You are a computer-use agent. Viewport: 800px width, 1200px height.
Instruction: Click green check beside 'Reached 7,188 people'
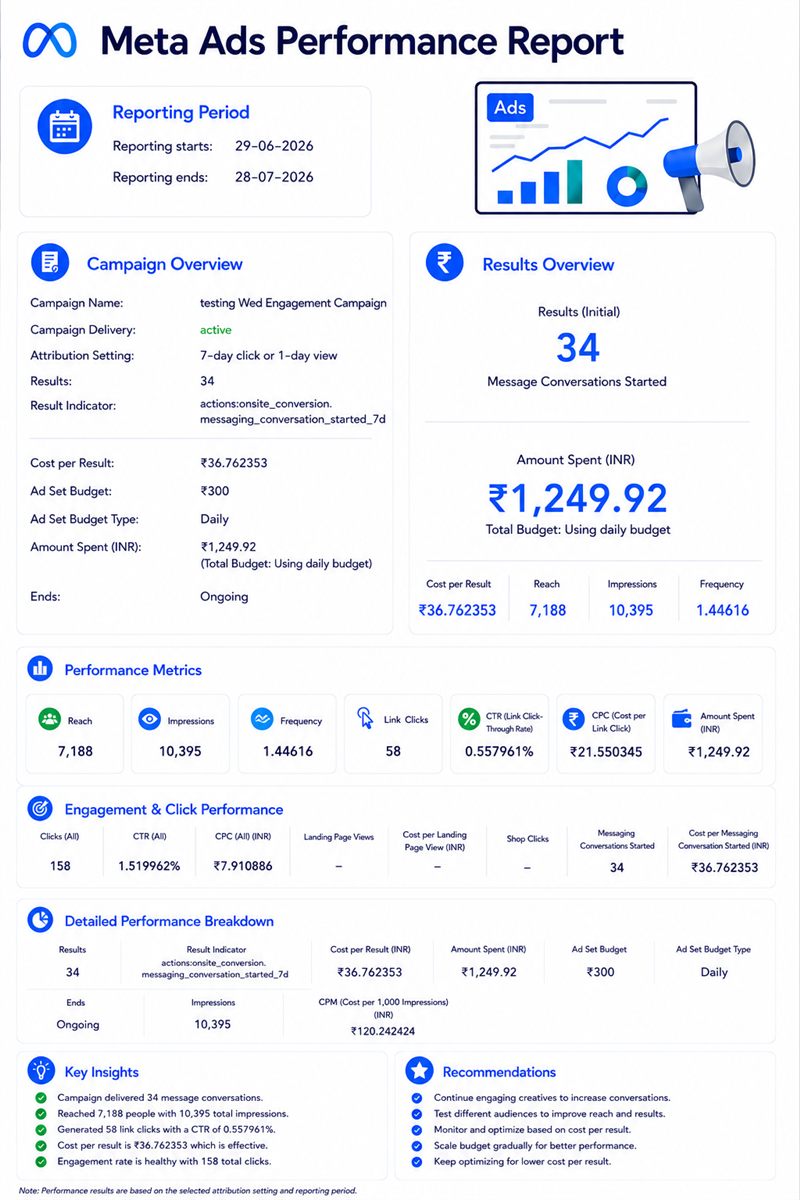(x=40, y=1113)
